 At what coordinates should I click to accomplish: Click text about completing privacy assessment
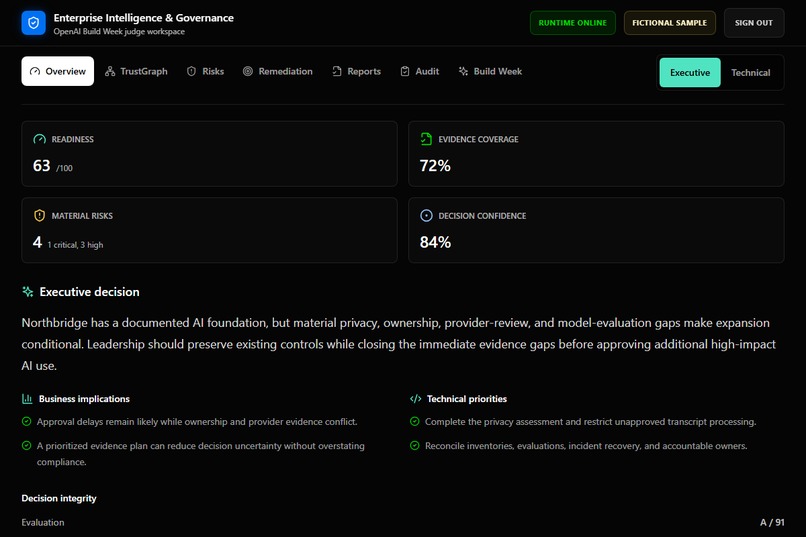pyautogui.click(x=590, y=422)
